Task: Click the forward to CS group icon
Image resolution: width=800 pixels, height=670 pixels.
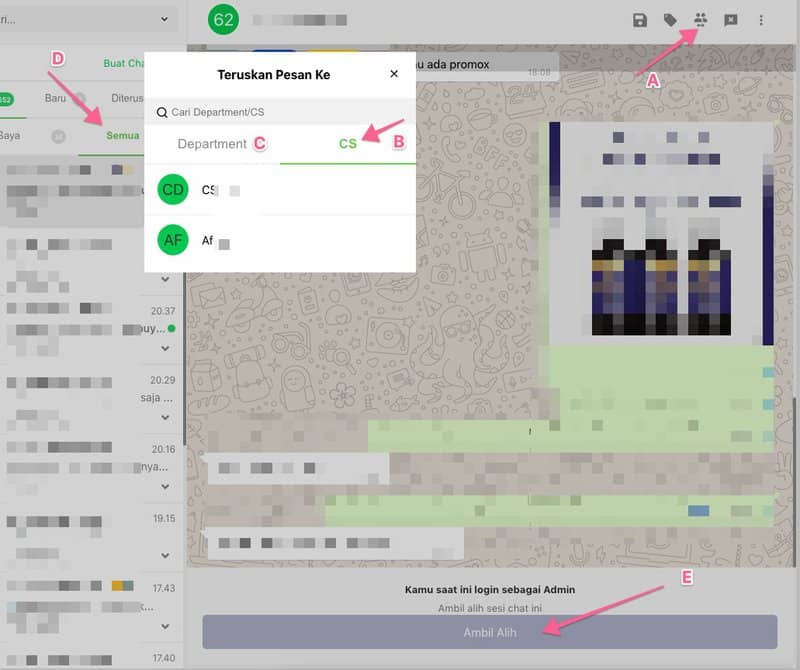Action: (x=701, y=20)
